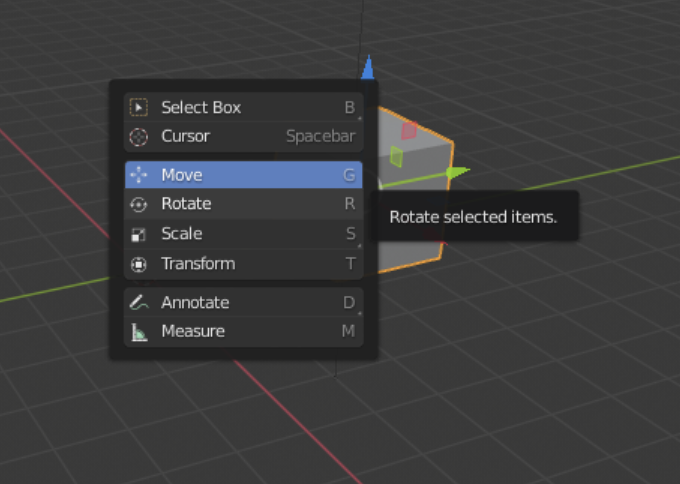Click the D shortcut beside Annotate
This screenshot has width=680, height=484.
coord(349,302)
